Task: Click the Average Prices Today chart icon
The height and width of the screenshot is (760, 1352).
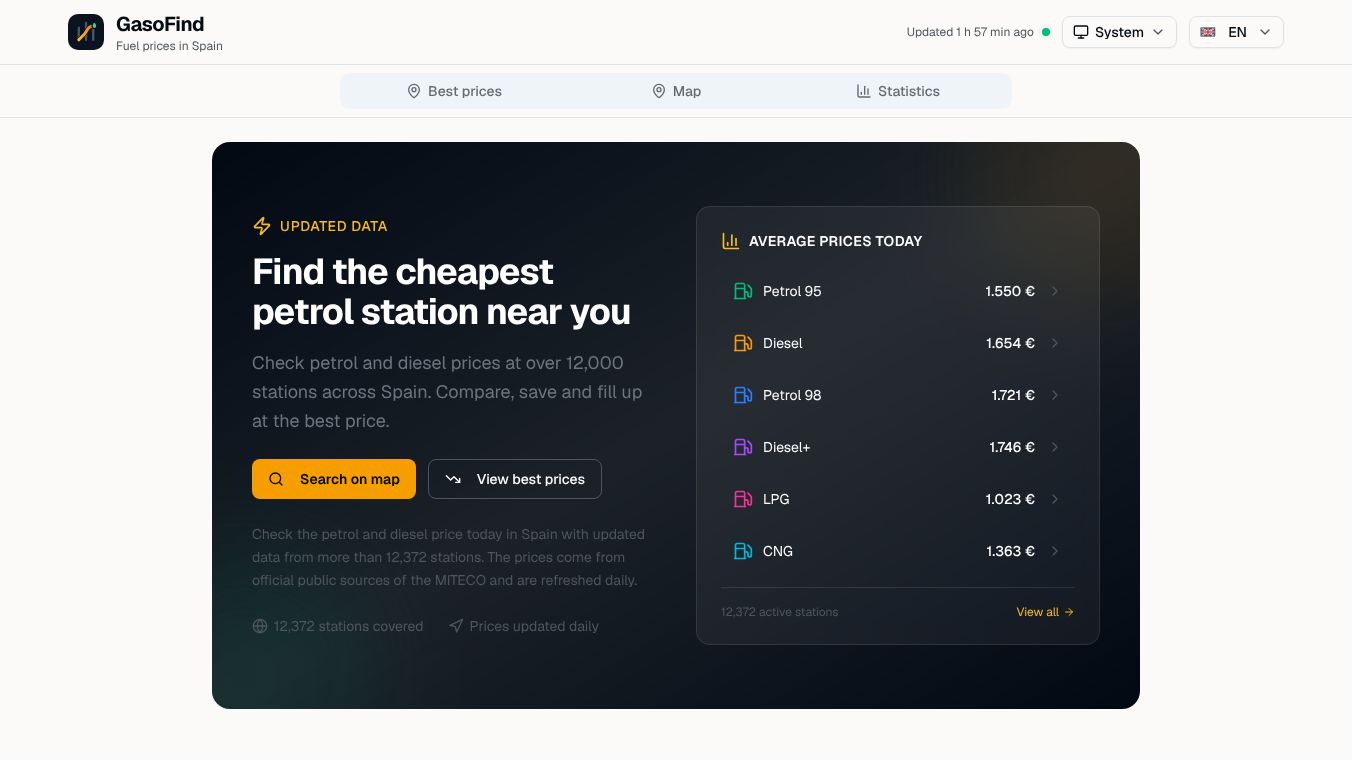Action: [730, 241]
